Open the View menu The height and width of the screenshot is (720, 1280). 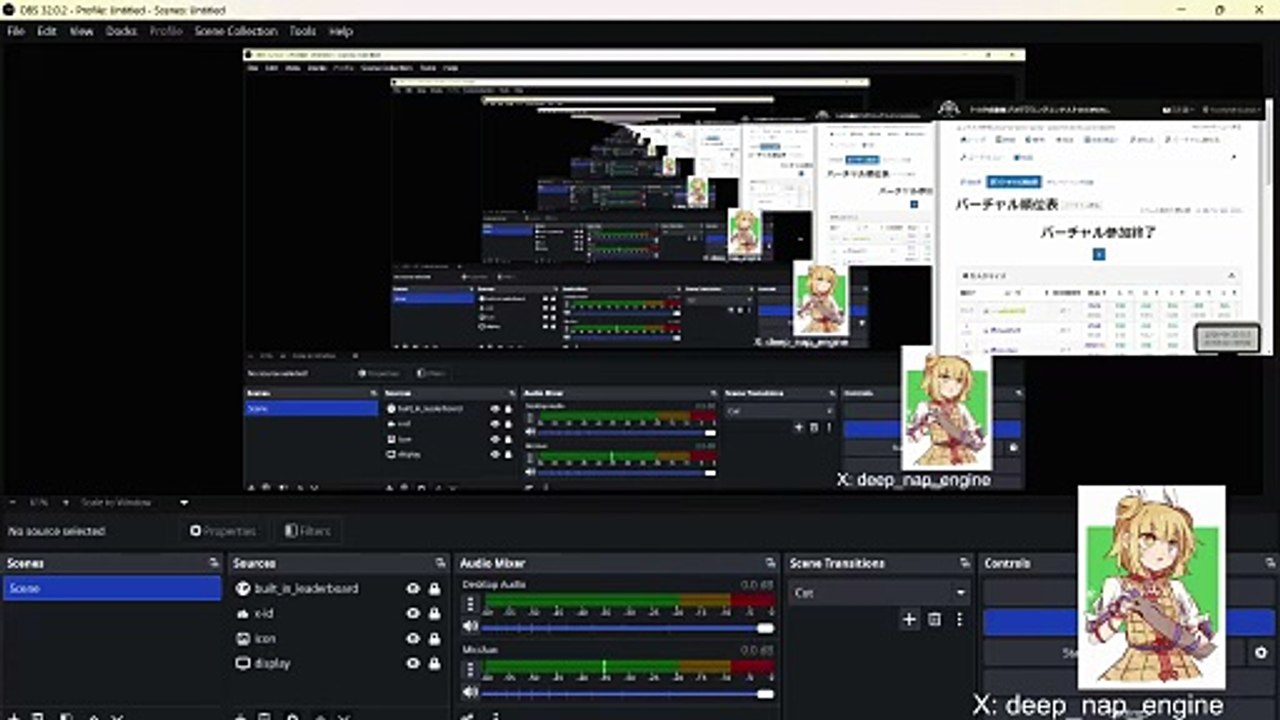pos(81,31)
